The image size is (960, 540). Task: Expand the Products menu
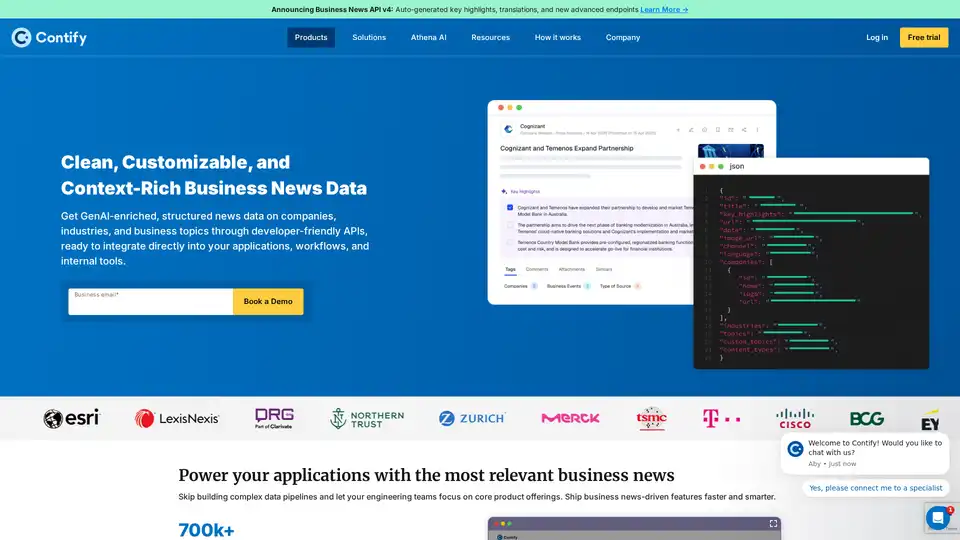(311, 37)
